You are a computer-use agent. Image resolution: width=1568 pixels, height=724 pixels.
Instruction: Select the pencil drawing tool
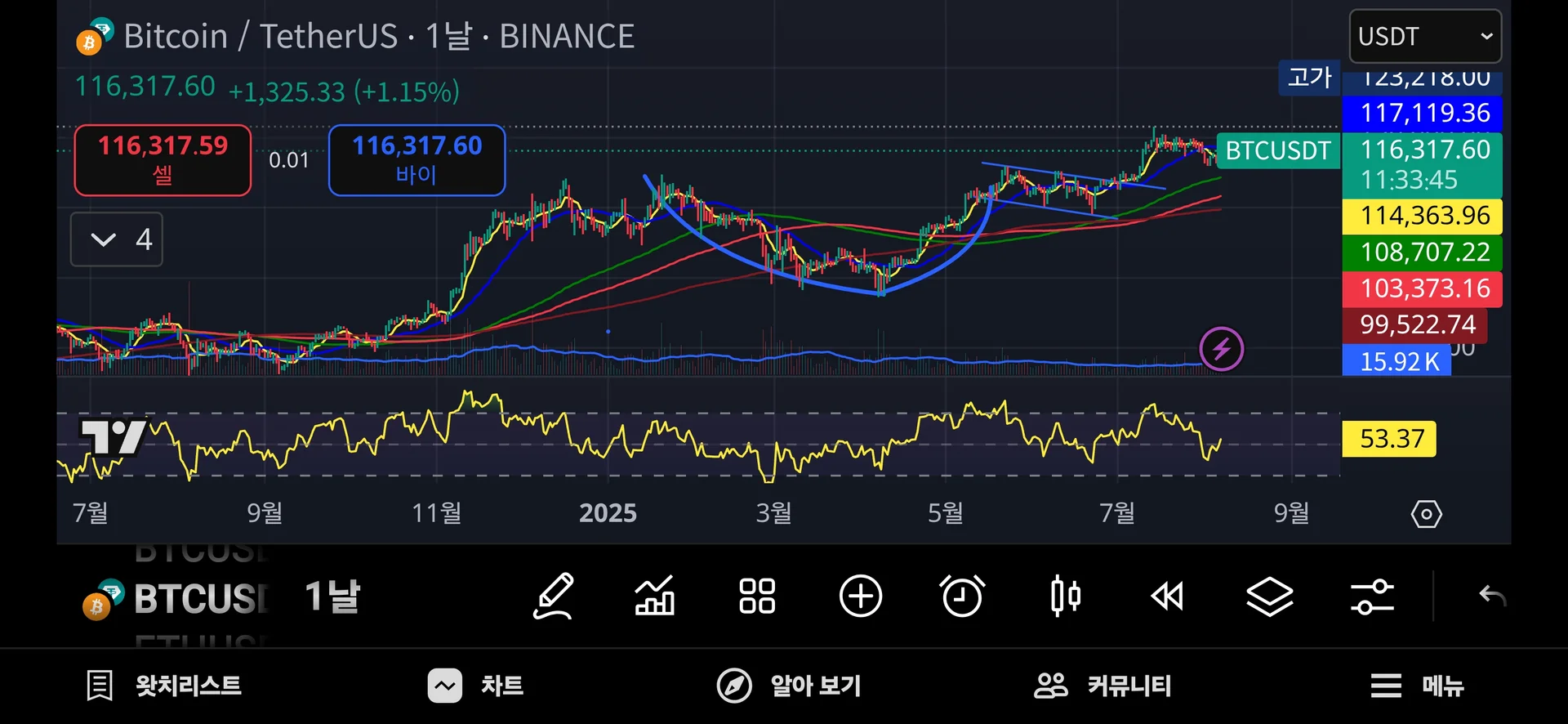(x=554, y=597)
